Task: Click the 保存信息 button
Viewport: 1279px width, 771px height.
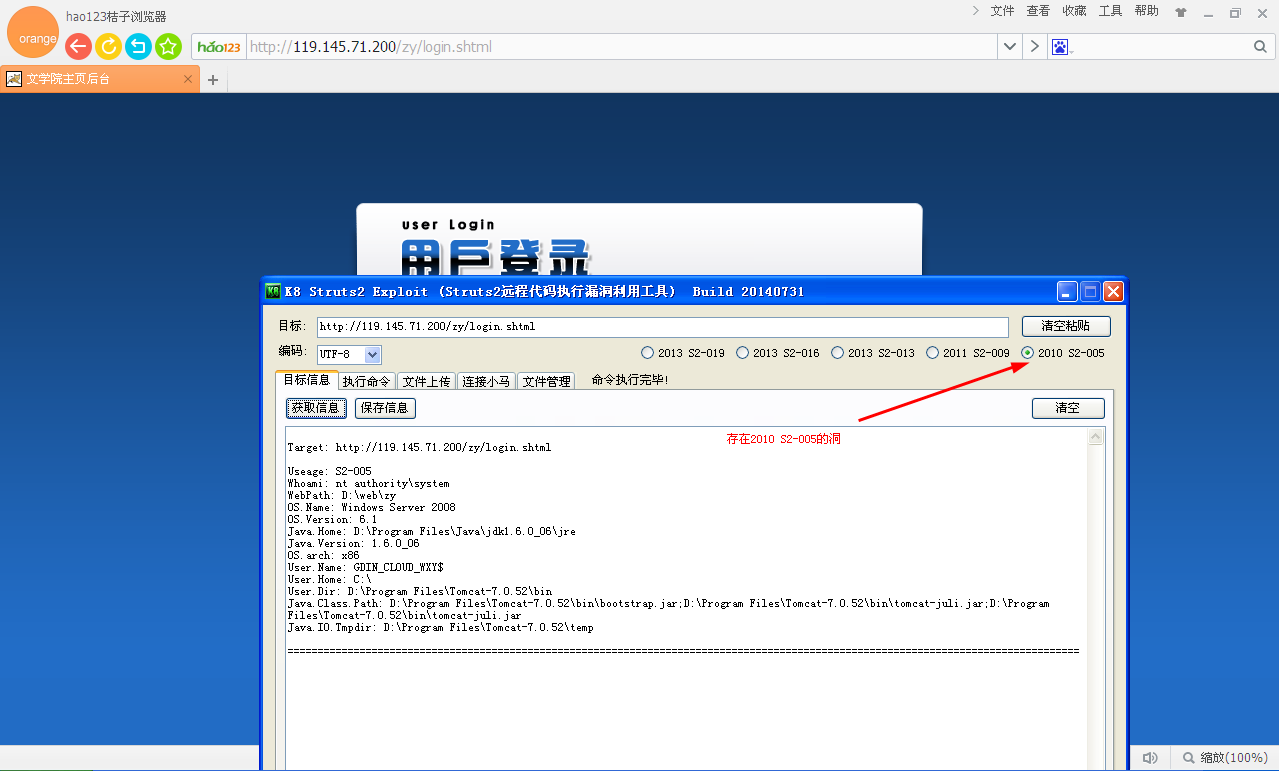Action: pyautogui.click(x=385, y=408)
